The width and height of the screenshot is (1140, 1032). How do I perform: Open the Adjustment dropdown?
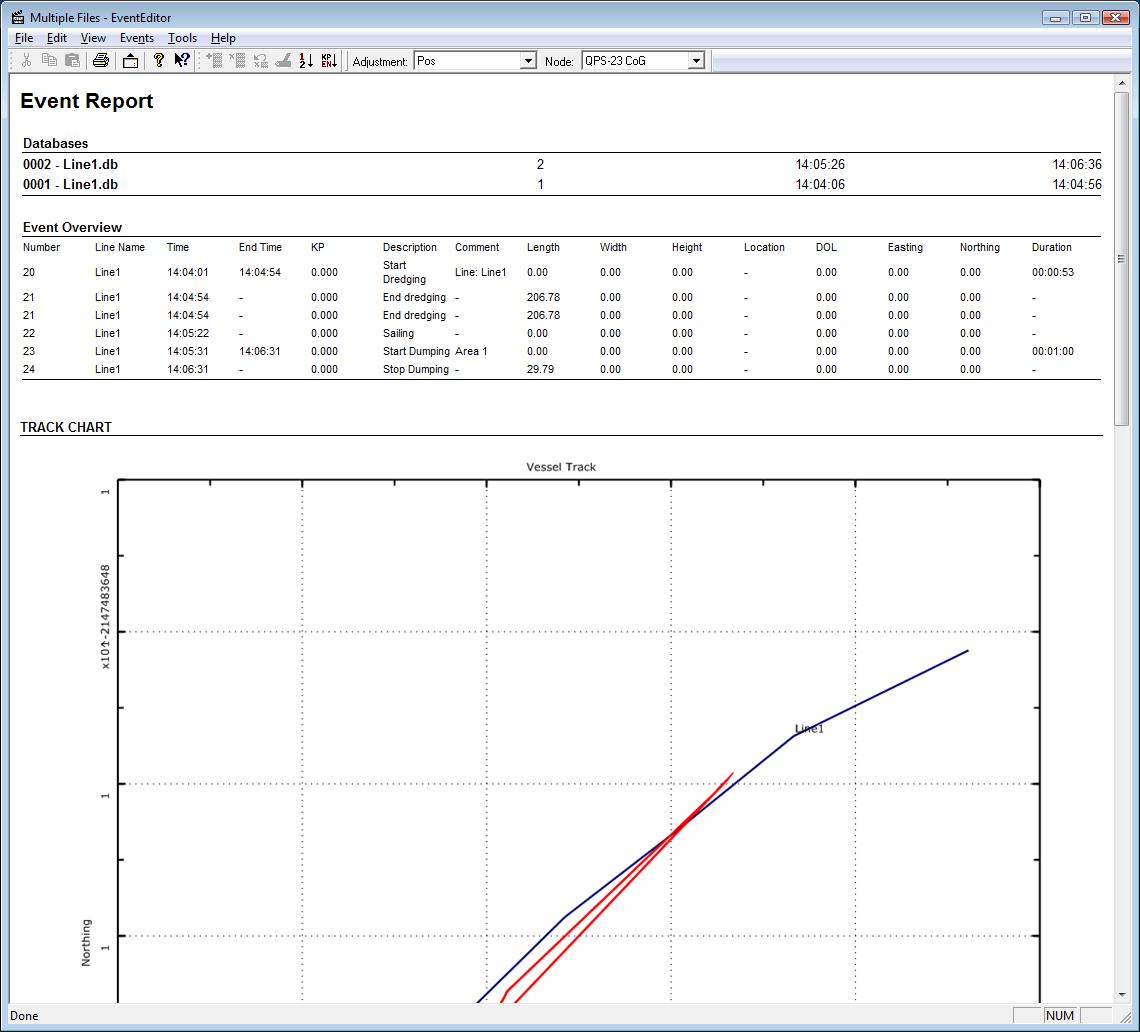click(528, 61)
